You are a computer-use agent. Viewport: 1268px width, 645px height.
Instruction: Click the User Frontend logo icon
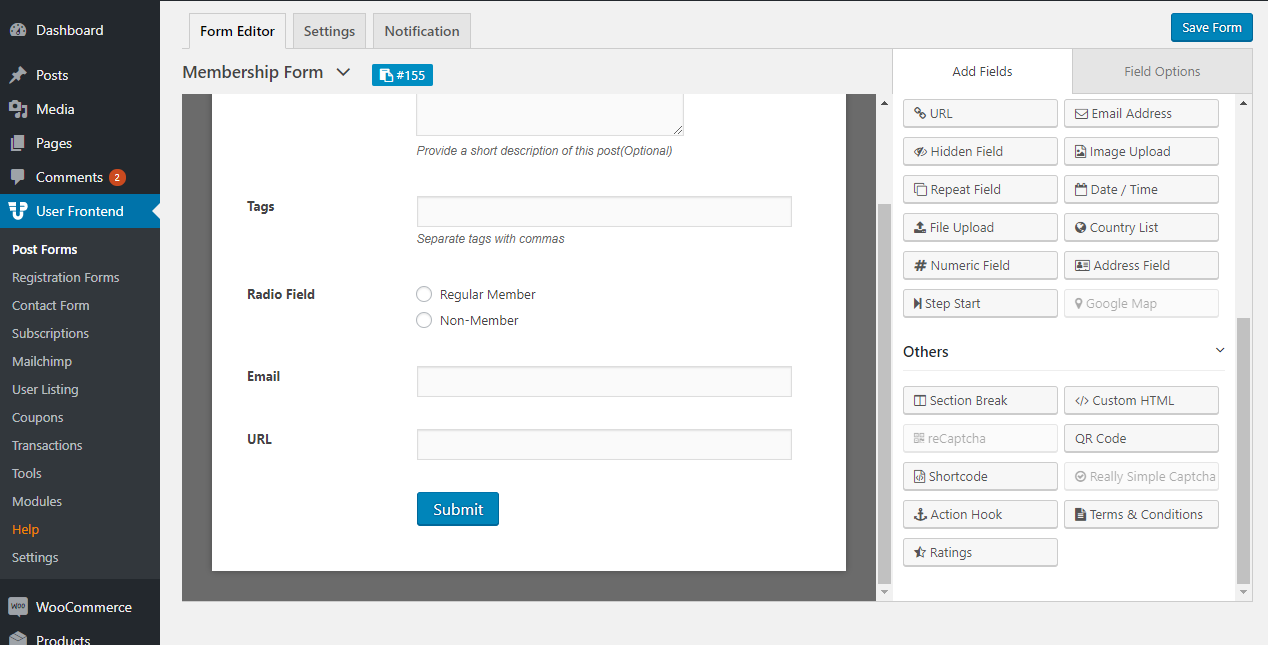tap(18, 211)
